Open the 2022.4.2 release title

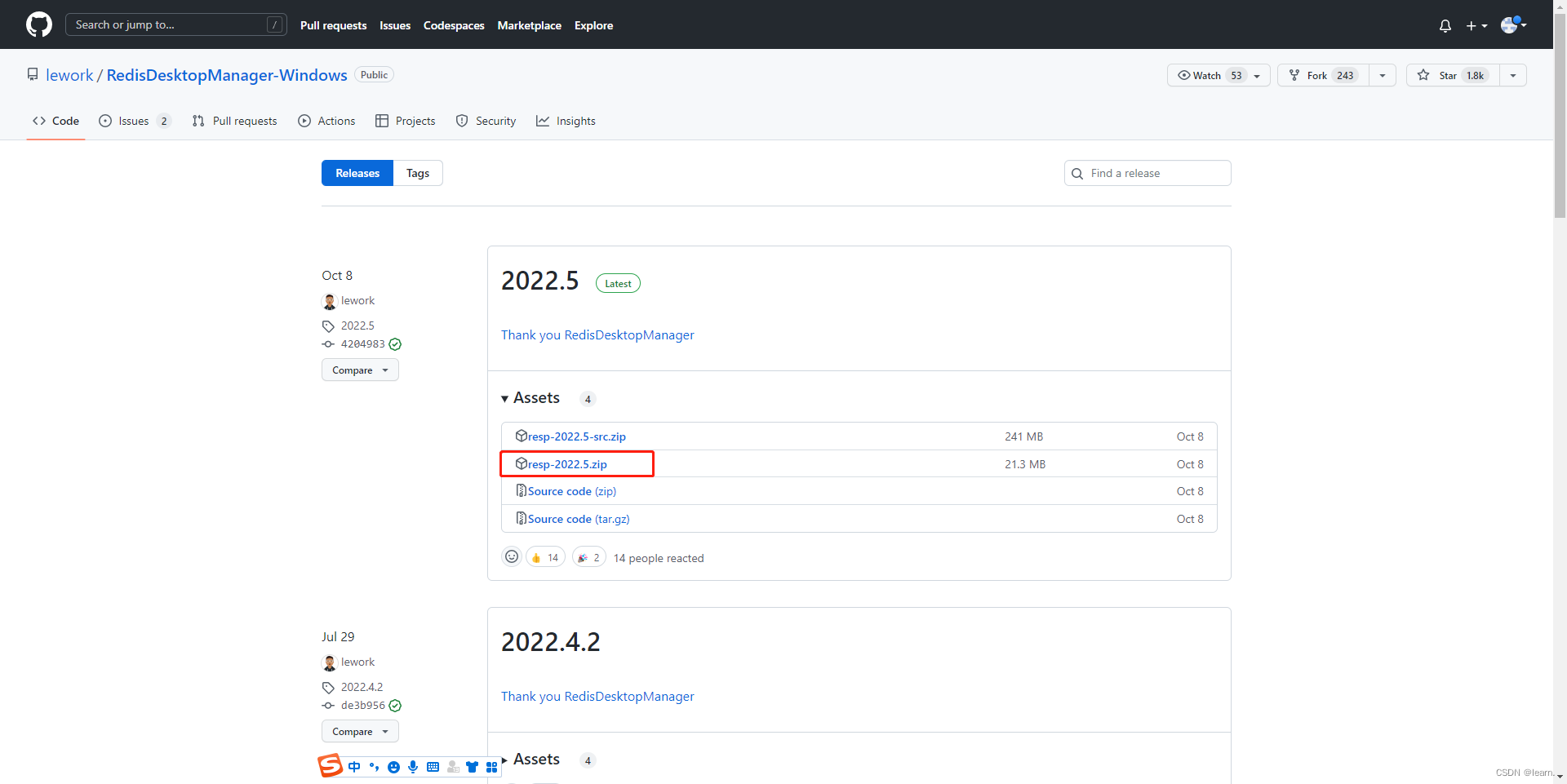pos(550,642)
